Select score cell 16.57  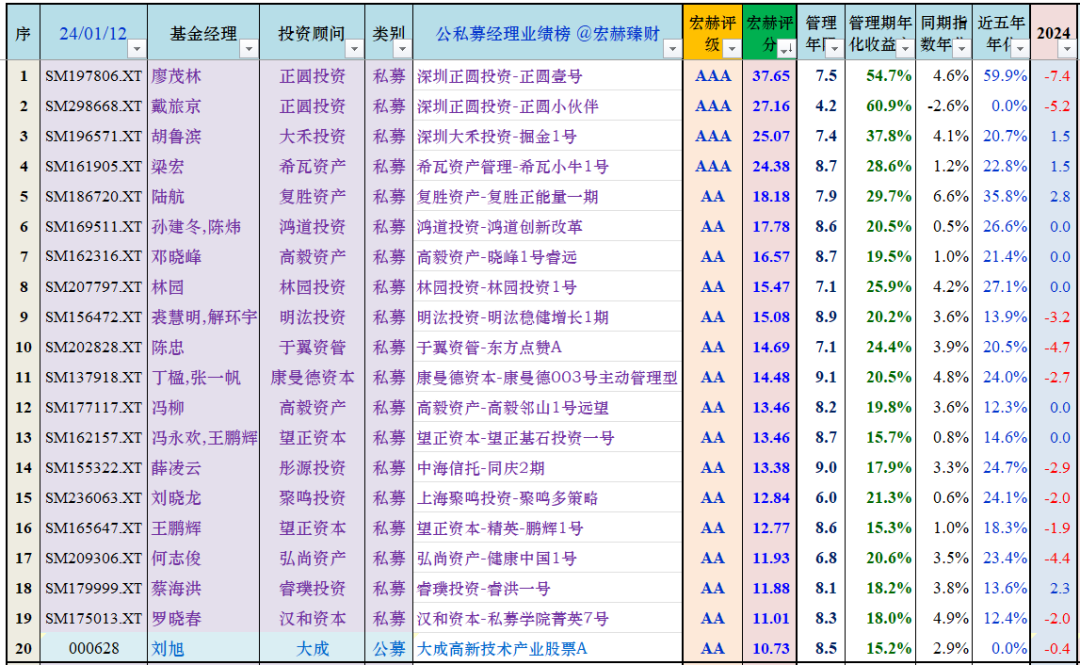[770, 257]
